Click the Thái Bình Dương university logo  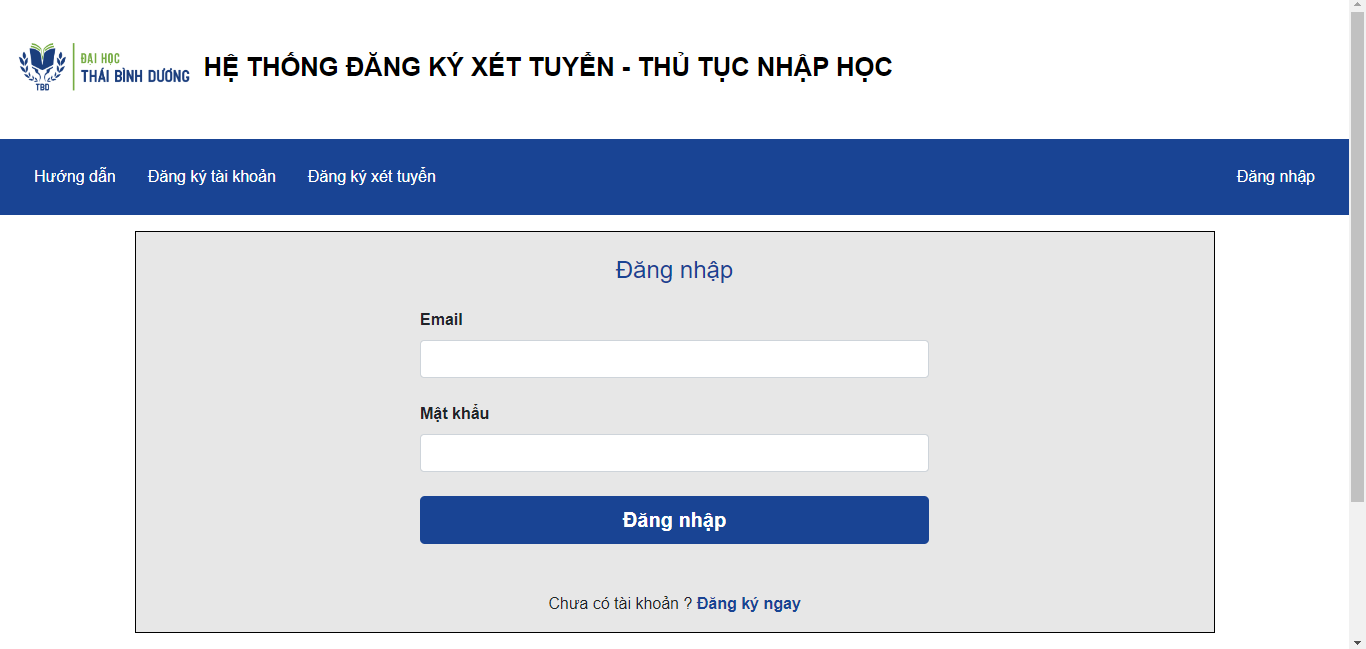coord(103,67)
